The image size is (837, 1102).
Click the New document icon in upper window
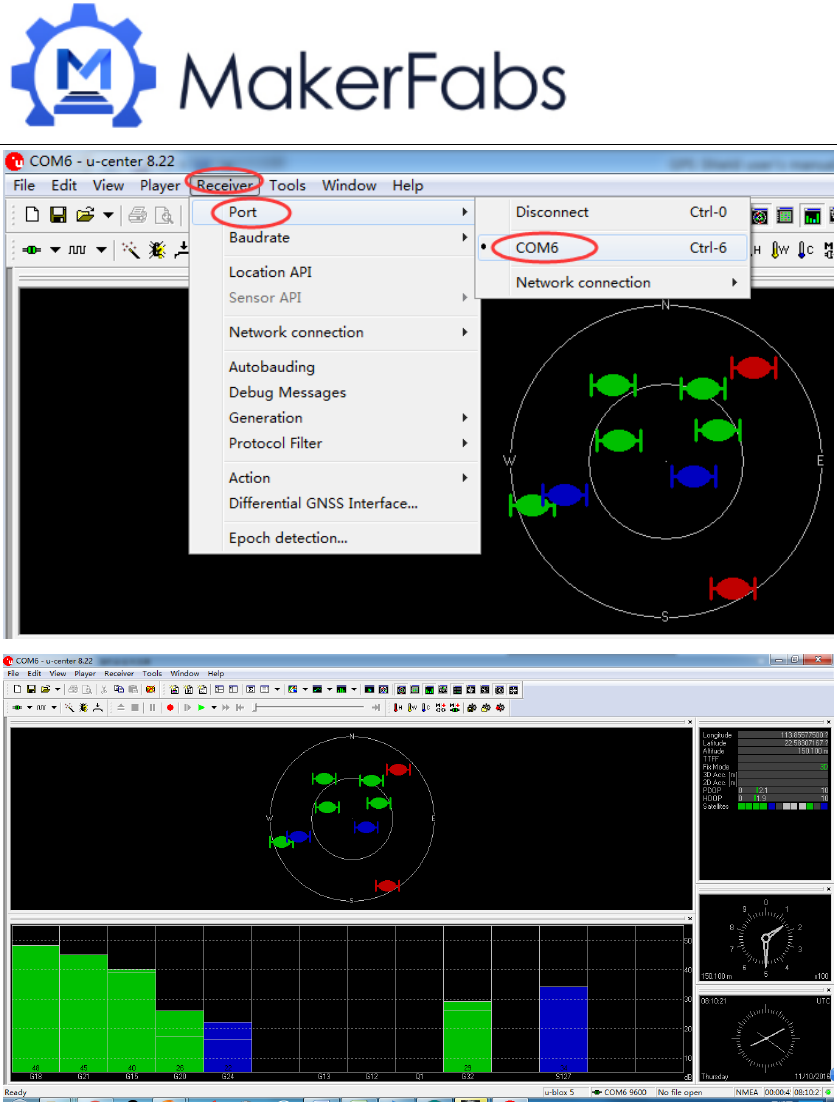click(x=33, y=215)
